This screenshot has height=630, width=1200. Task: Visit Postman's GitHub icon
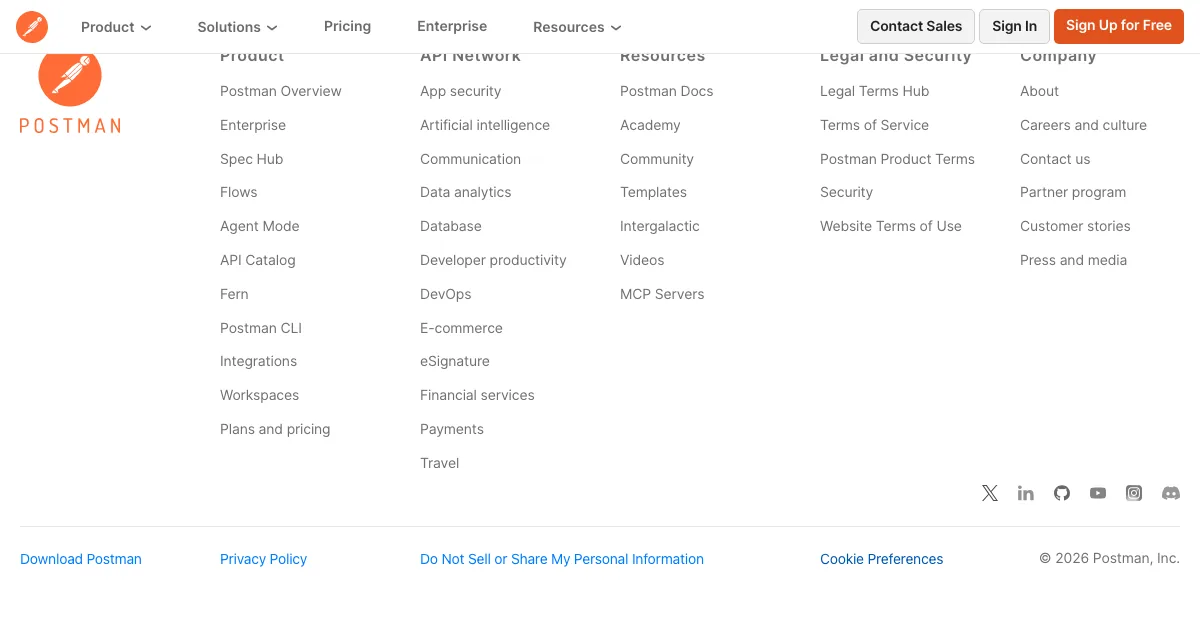click(1062, 493)
